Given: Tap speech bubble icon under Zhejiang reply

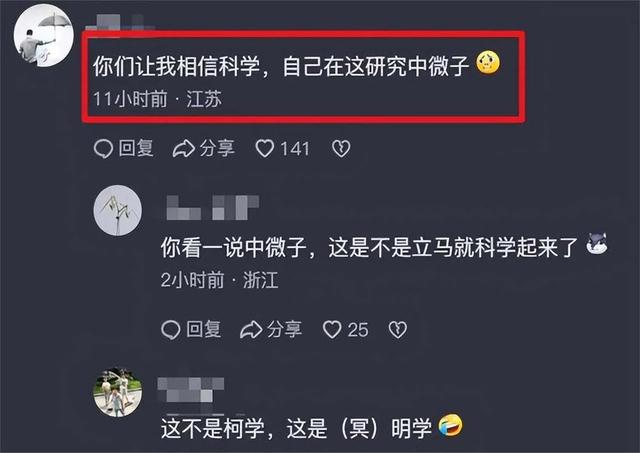Looking at the screenshot, I should pyautogui.click(x=171, y=329).
